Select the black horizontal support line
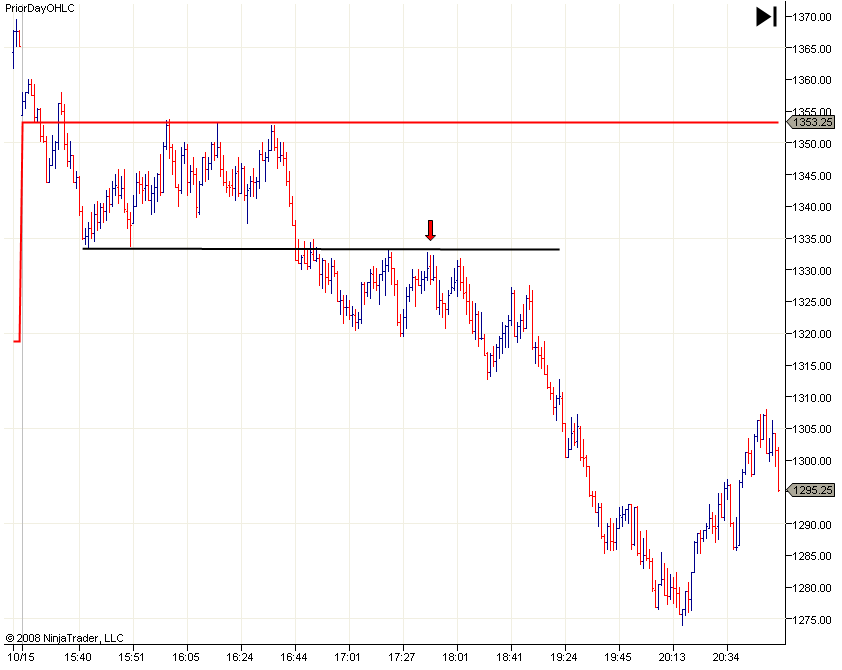Image resolution: width=842 pixels, height=670 pixels. point(321,249)
